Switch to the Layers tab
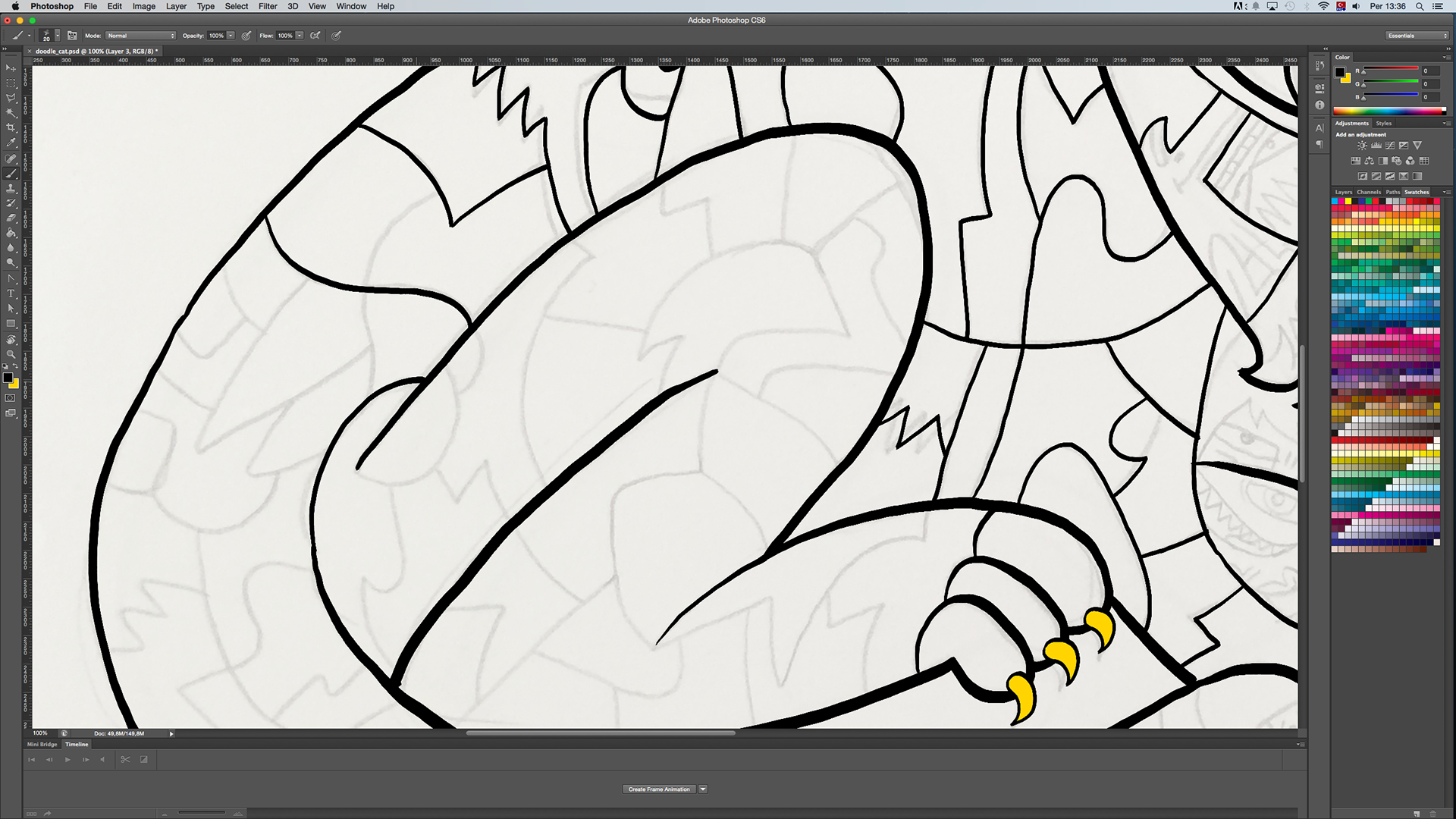1456x819 pixels. click(1343, 193)
